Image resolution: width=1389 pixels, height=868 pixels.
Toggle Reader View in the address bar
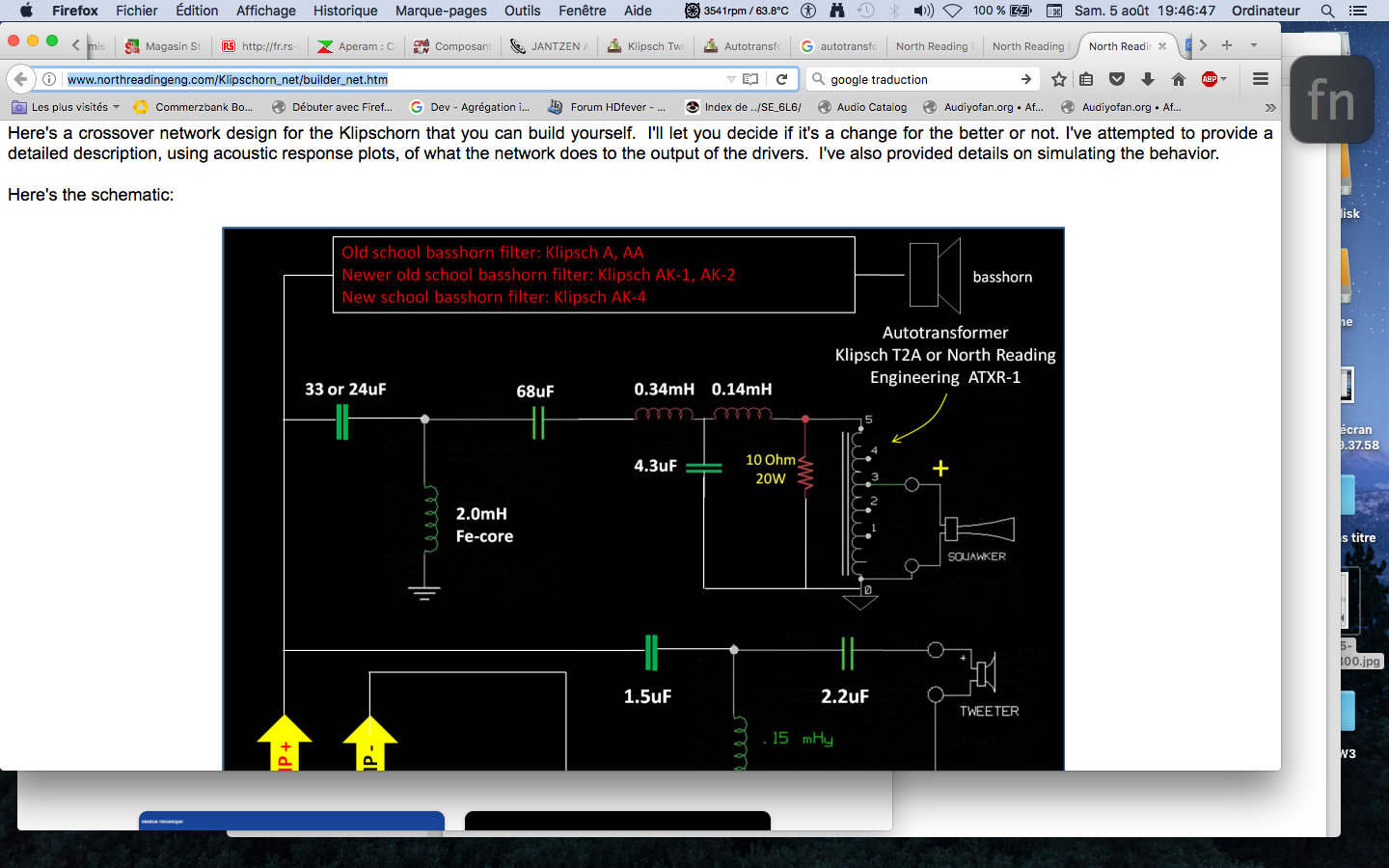(x=751, y=79)
